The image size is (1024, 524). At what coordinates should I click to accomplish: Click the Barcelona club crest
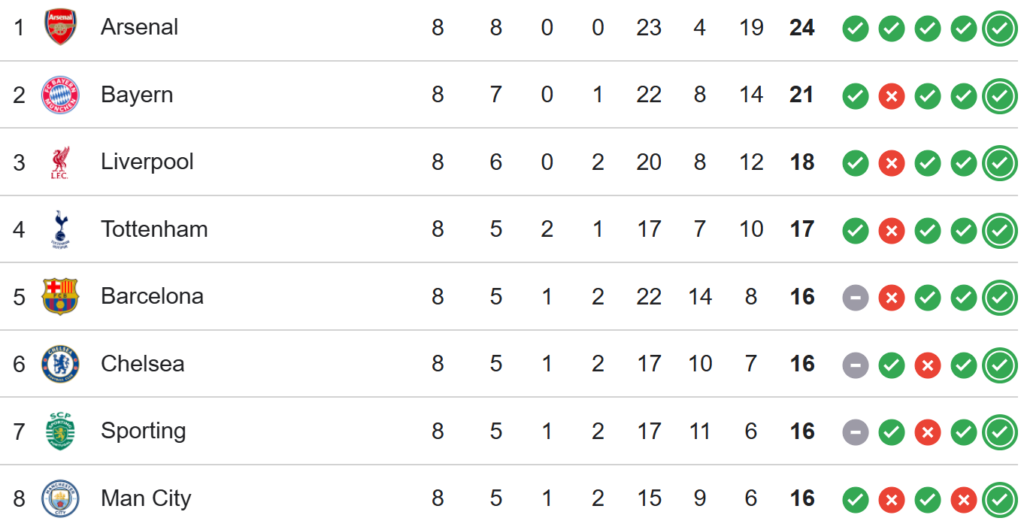click(60, 296)
